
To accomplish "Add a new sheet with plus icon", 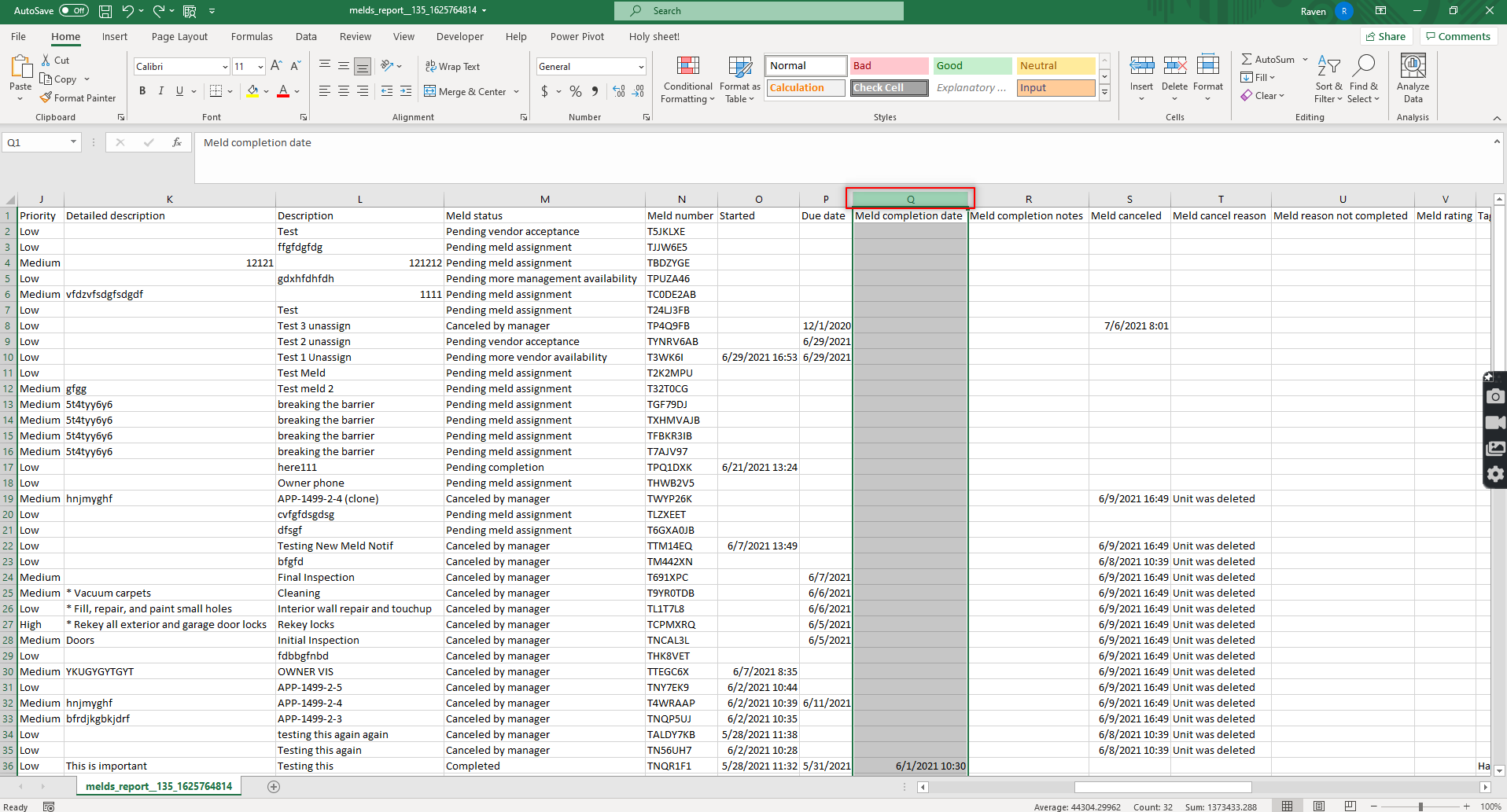I will tap(274, 787).
